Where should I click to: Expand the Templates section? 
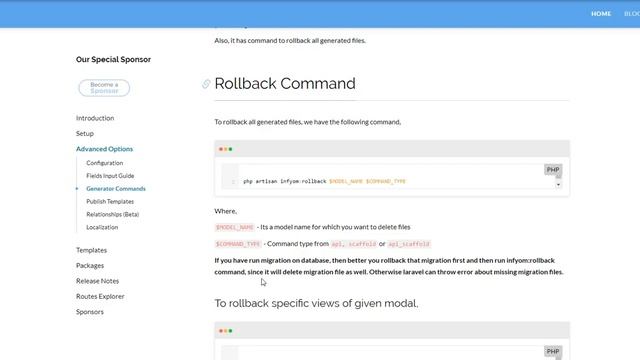point(91,250)
